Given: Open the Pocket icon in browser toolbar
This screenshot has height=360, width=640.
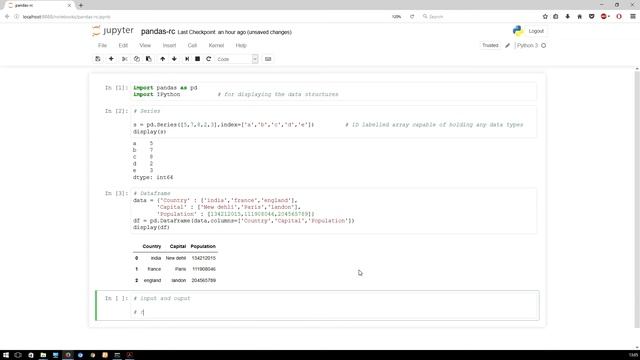Looking at the screenshot, I should (x=591, y=17).
